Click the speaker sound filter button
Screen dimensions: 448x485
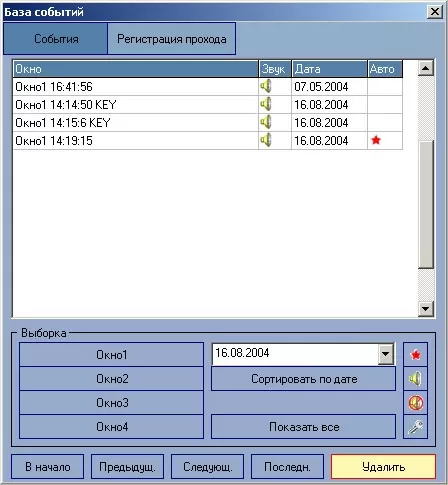[x=415, y=379]
